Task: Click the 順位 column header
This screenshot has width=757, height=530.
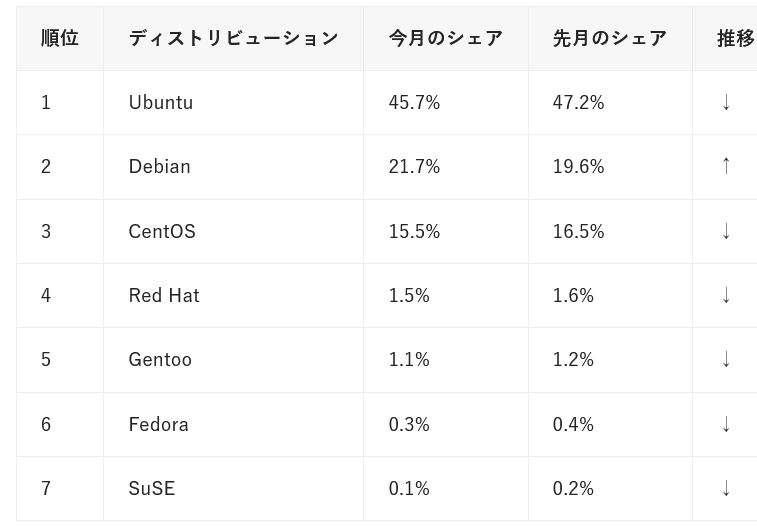Action: point(60,38)
